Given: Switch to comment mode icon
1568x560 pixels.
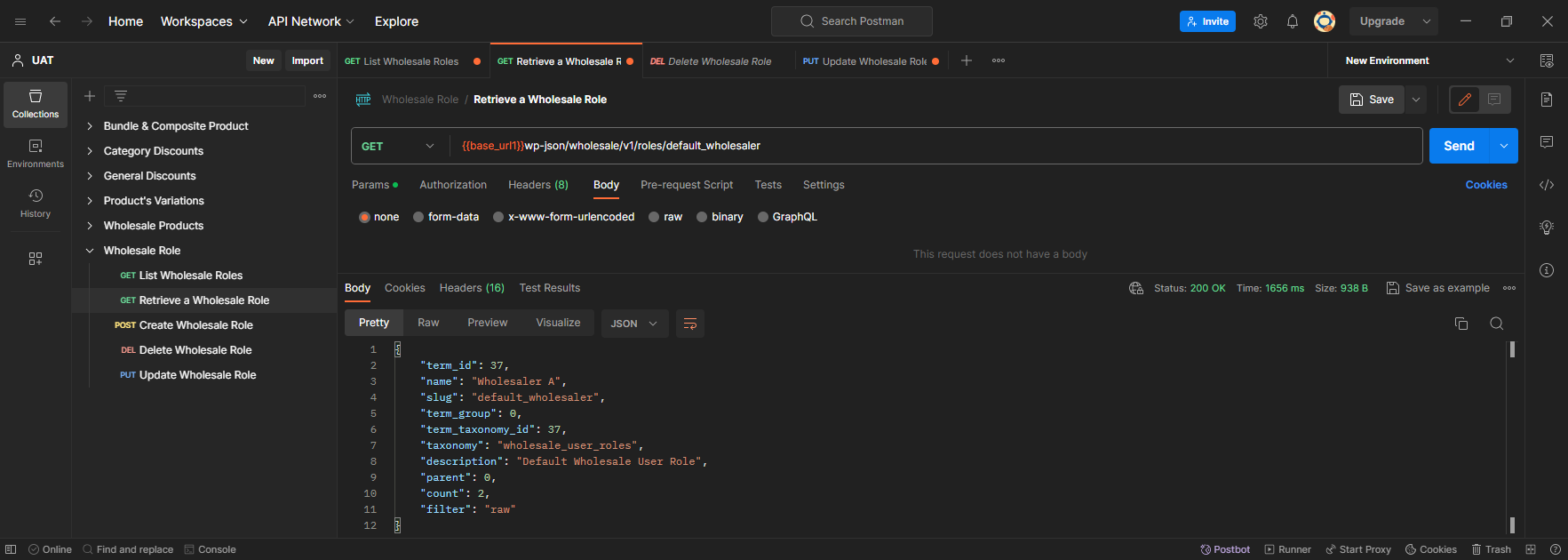Looking at the screenshot, I should (x=1494, y=100).
